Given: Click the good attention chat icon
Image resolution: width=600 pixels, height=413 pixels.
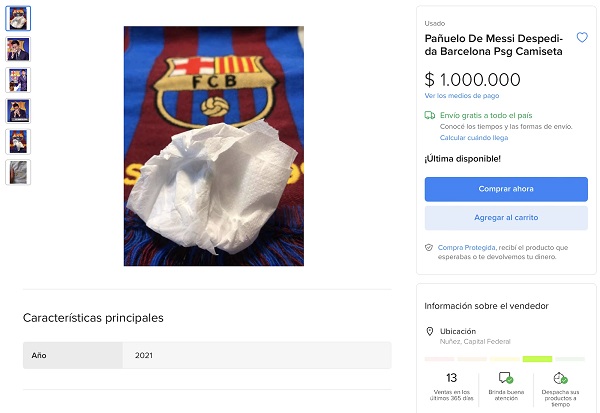Looking at the screenshot, I should point(506,378).
